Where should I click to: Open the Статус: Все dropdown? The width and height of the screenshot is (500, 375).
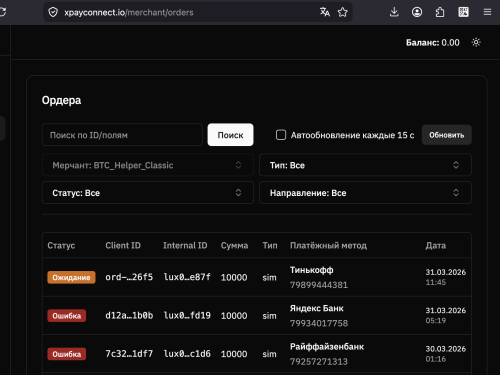148,193
